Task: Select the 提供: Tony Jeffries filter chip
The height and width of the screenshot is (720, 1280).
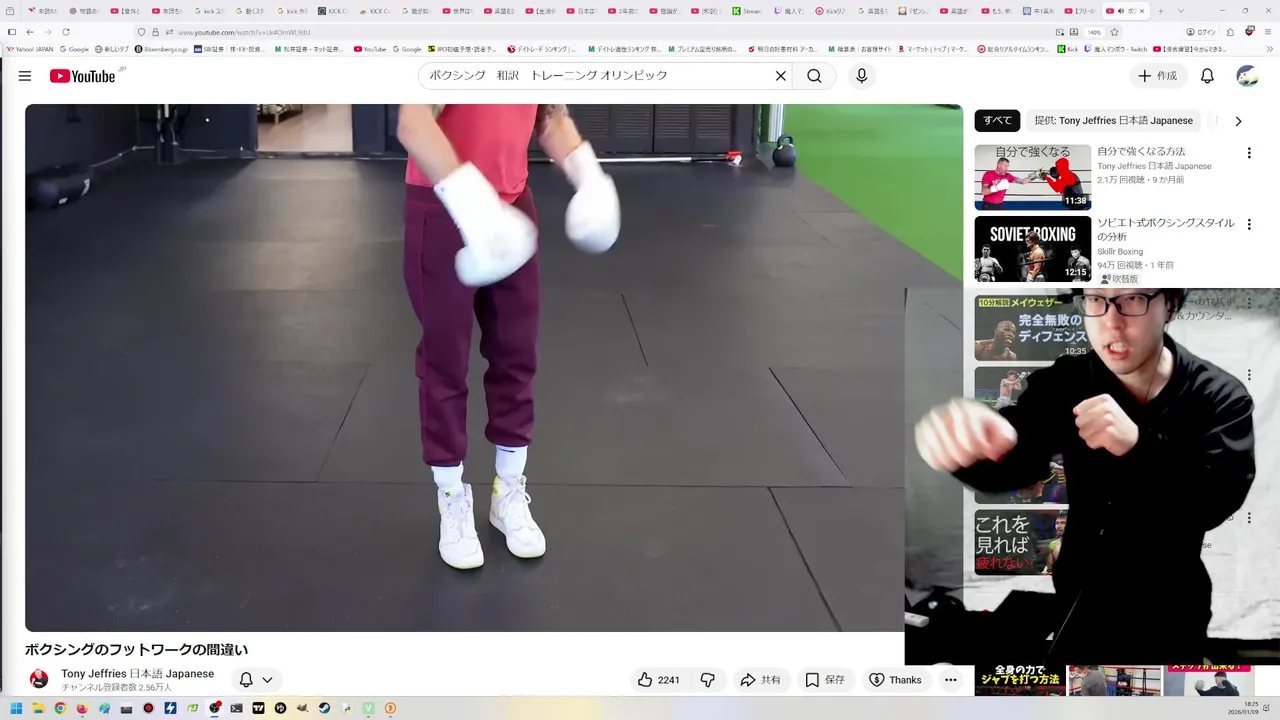Action: 1113,120
